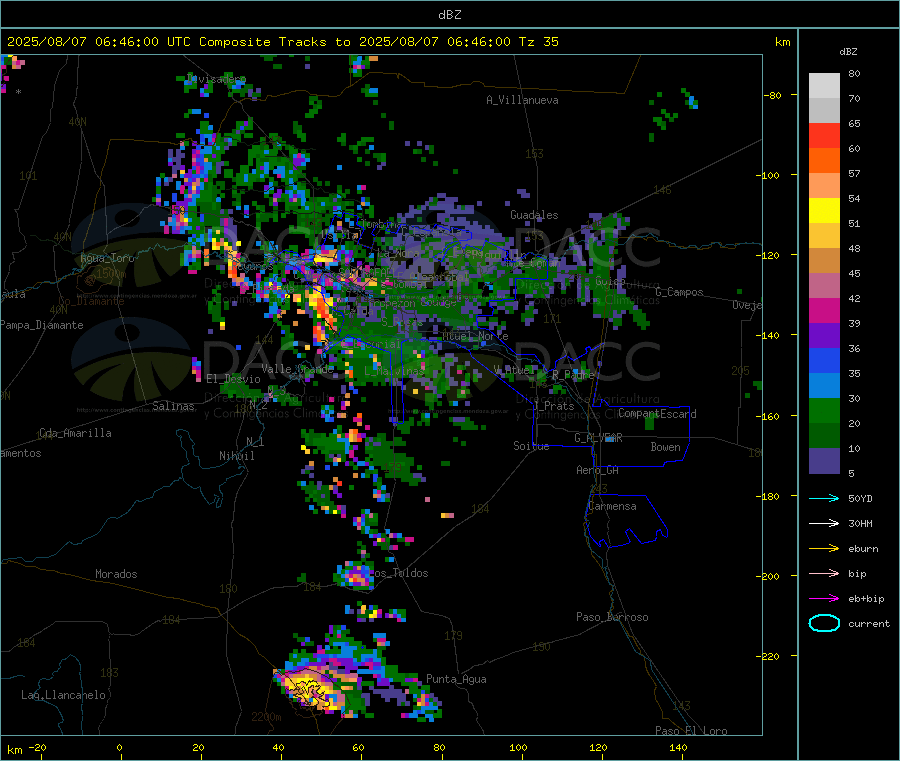Click the '-220' y-axis tick label

click(770, 657)
